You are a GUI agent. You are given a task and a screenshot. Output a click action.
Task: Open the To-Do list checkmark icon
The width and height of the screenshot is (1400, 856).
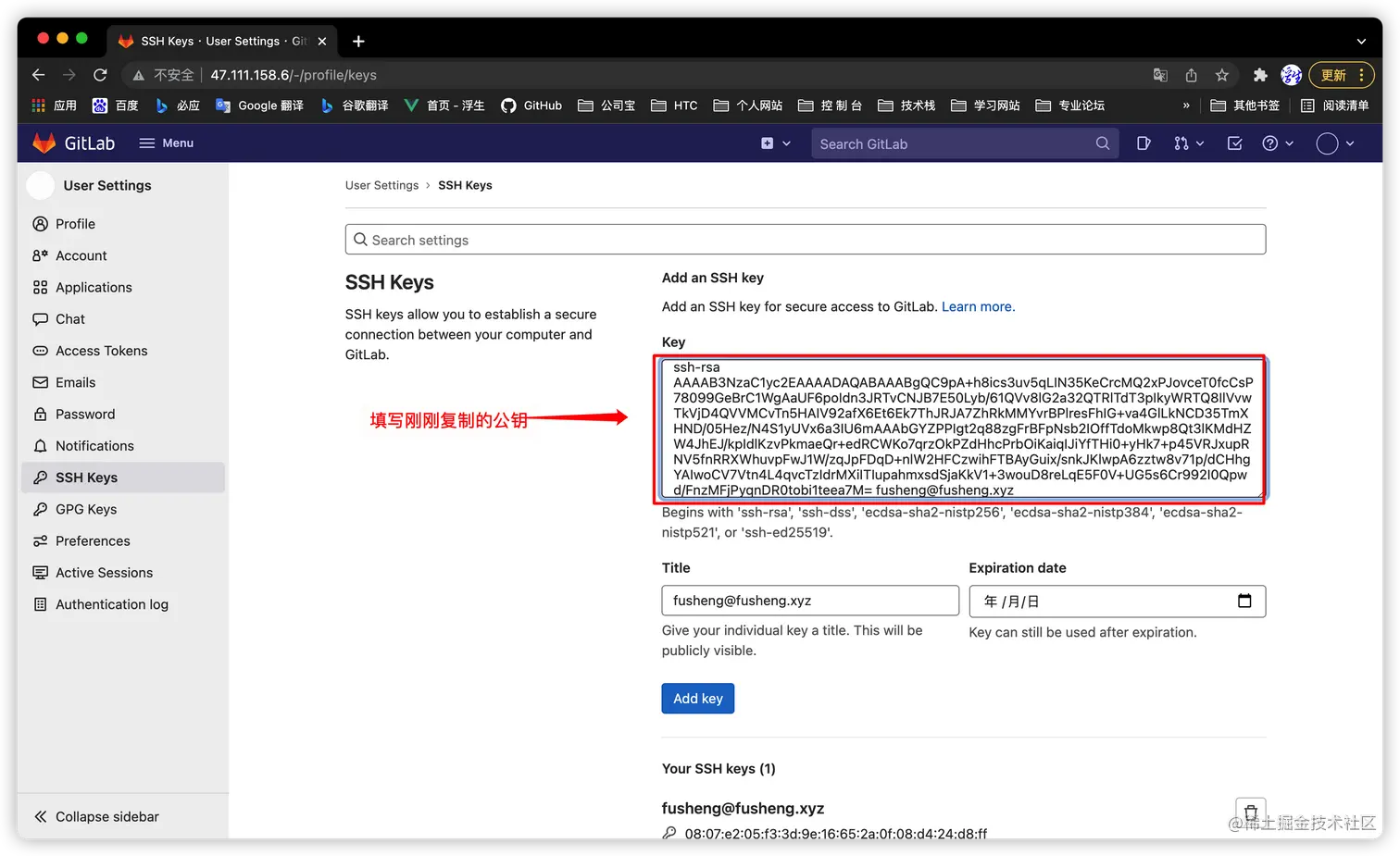1234,143
